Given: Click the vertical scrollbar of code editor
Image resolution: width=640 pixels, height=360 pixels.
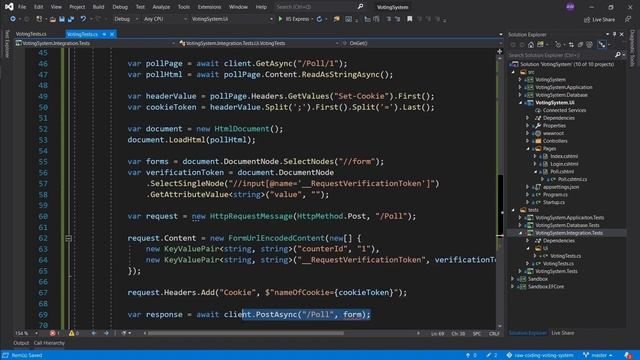Looking at the screenshot, I should pyautogui.click(x=500, y=206).
